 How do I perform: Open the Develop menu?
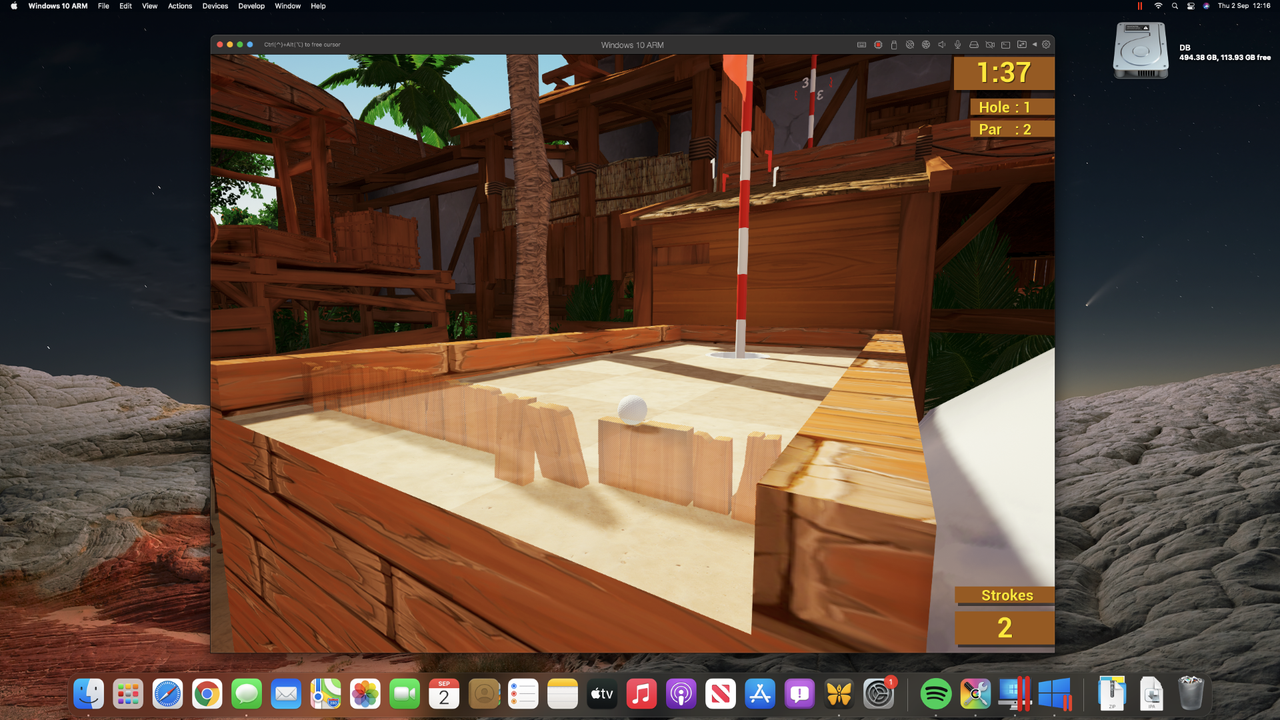(251, 6)
